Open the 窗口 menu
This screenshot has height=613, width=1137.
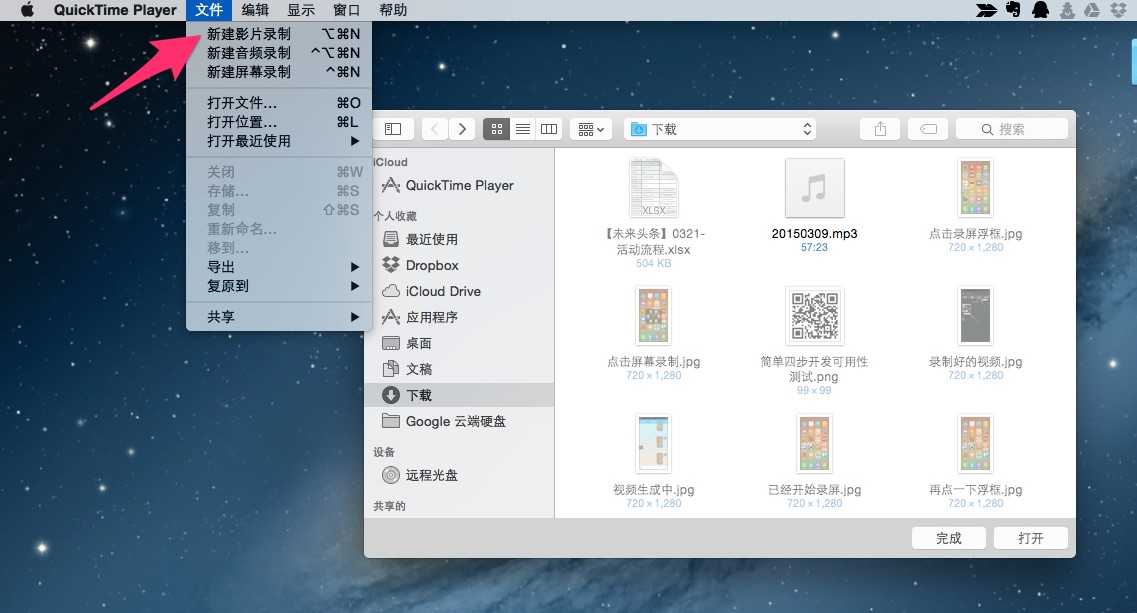(x=347, y=10)
